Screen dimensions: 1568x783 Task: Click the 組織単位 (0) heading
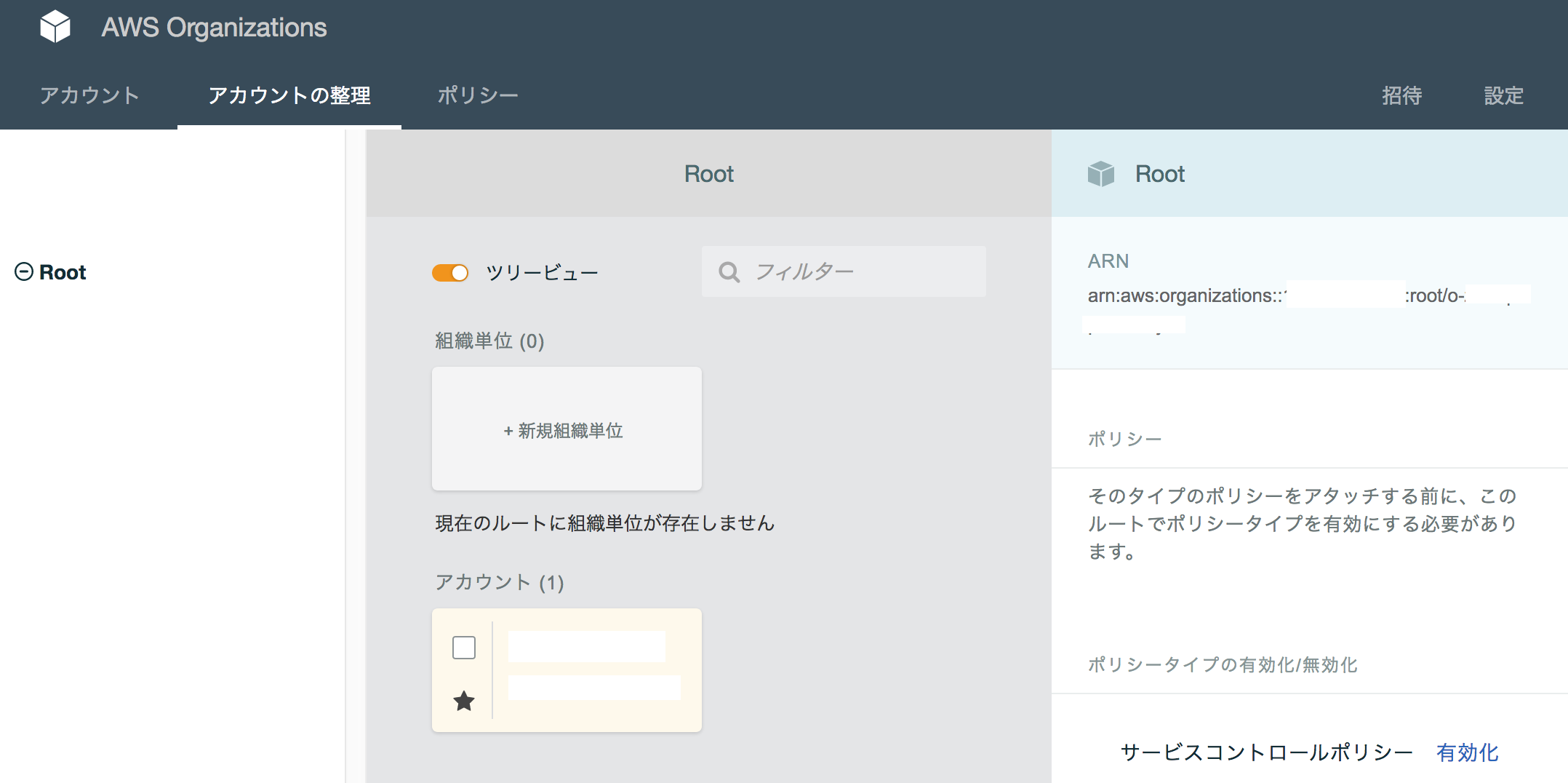(489, 341)
